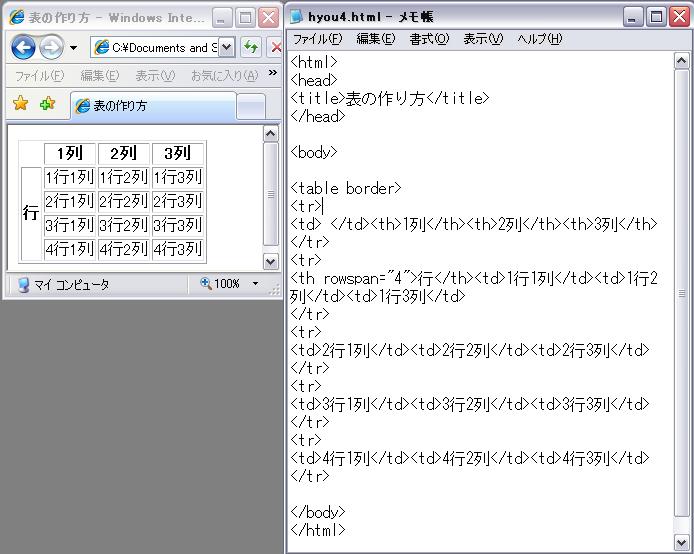This screenshot has width=694, height=554.
Task: Click the 2列 header cell
Action: [x=123, y=154]
